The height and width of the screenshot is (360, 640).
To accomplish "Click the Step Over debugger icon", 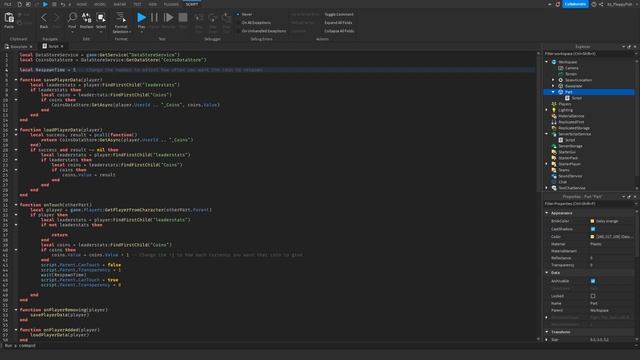I will coord(213,18).
